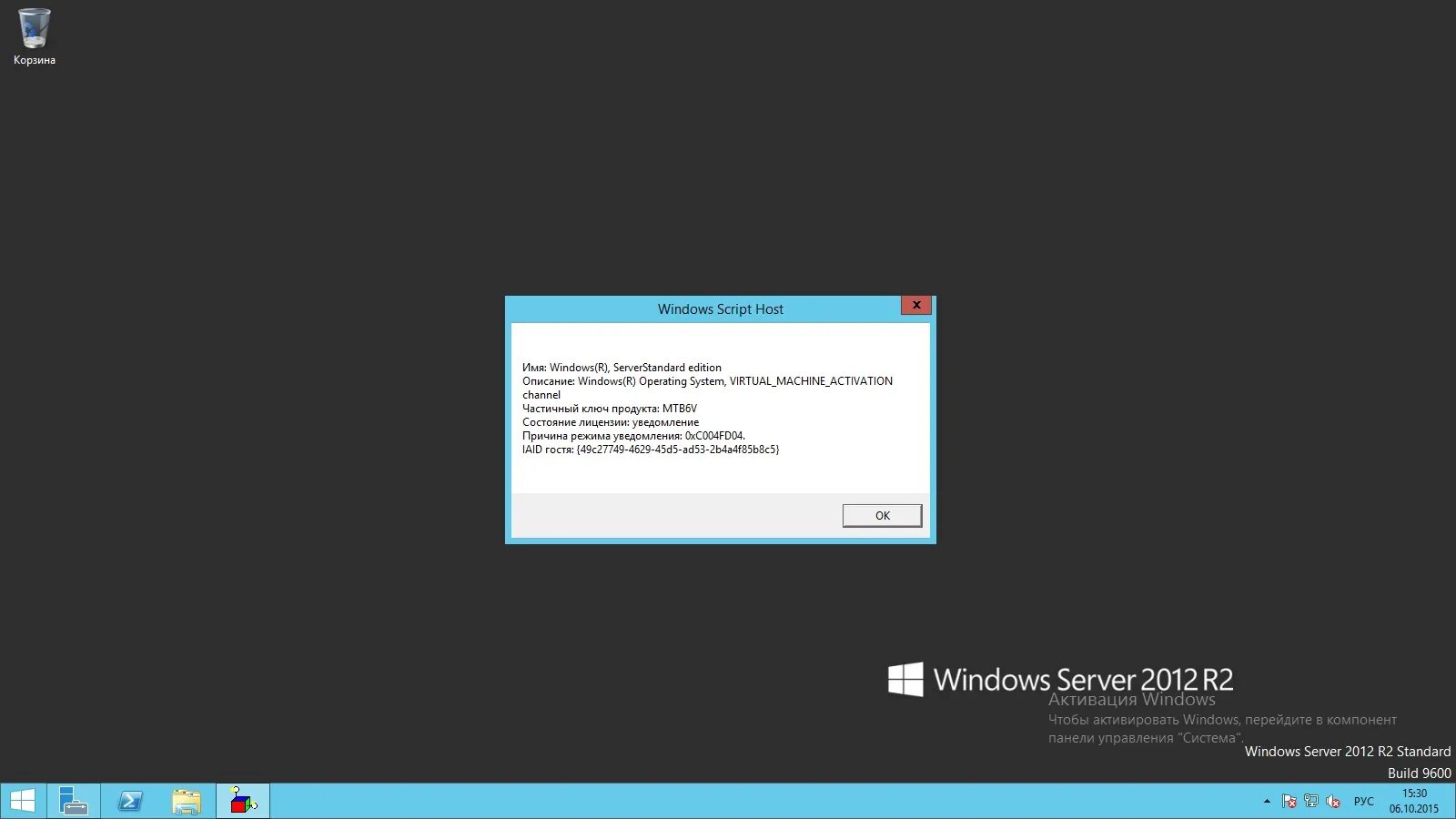
Task: Show hidden tray icons arrow
Action: click(1267, 802)
